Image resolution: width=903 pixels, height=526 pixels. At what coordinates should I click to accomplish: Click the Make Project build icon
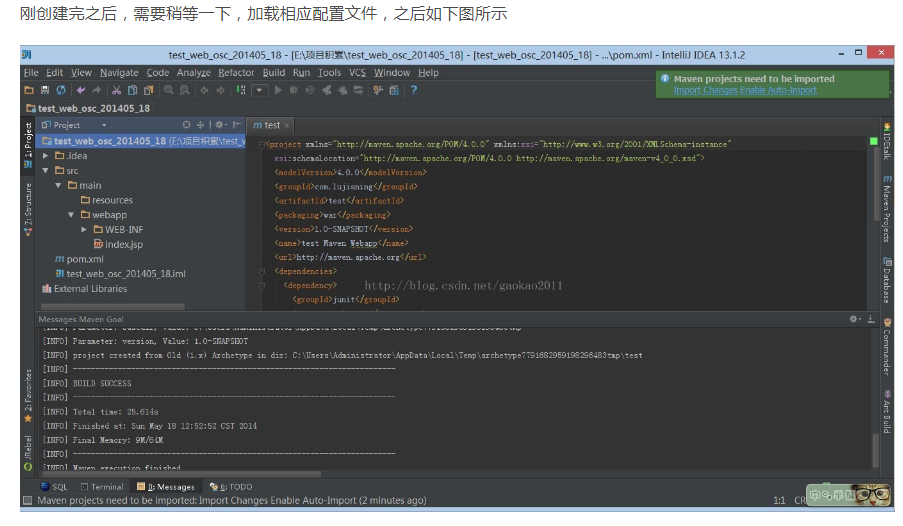(x=241, y=90)
